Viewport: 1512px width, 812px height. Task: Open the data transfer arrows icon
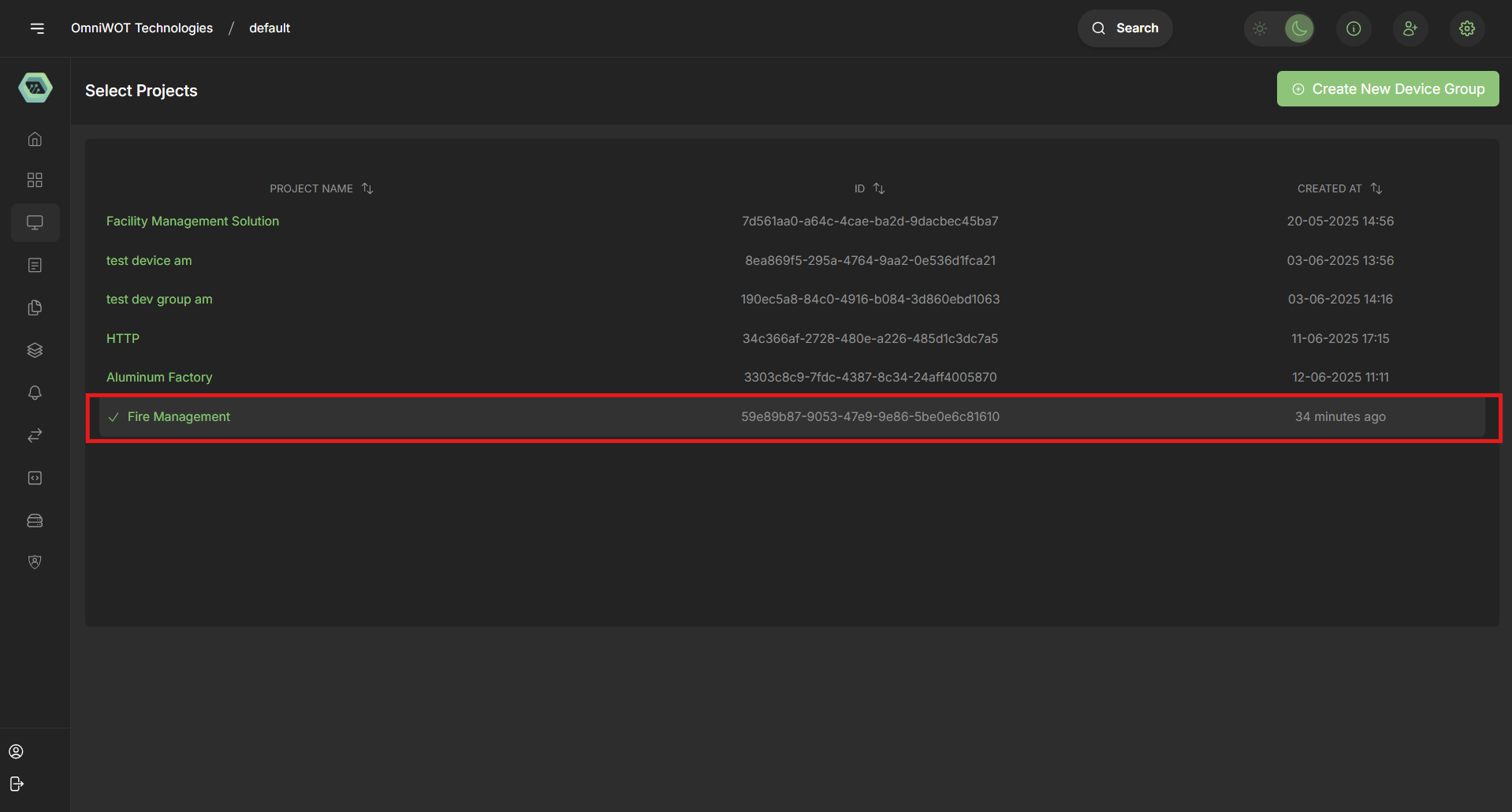click(35, 435)
